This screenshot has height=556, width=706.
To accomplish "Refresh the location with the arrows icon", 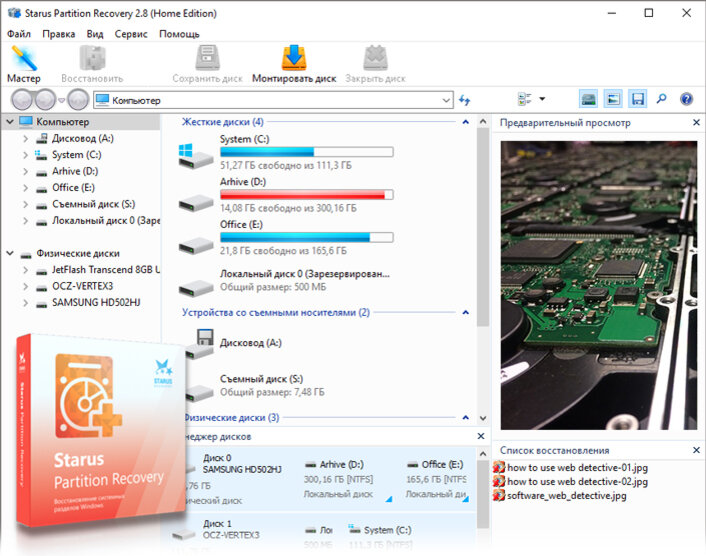I will point(465,100).
